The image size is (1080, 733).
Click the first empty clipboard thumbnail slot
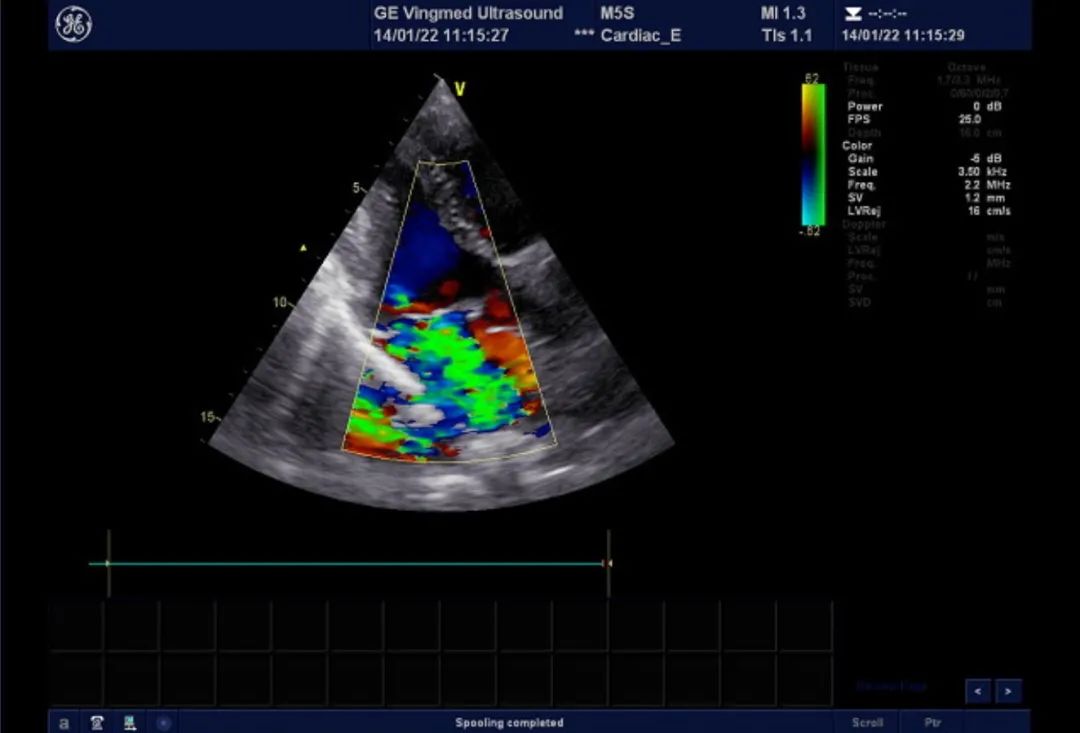tap(77, 627)
